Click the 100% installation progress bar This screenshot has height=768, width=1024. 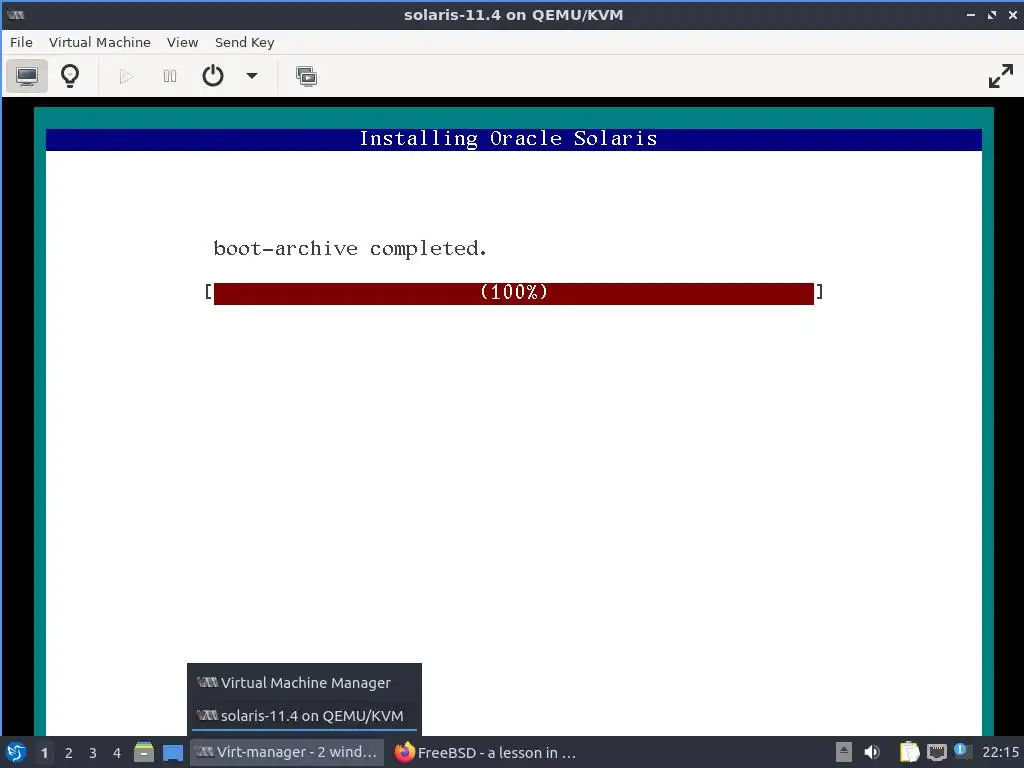pos(513,293)
